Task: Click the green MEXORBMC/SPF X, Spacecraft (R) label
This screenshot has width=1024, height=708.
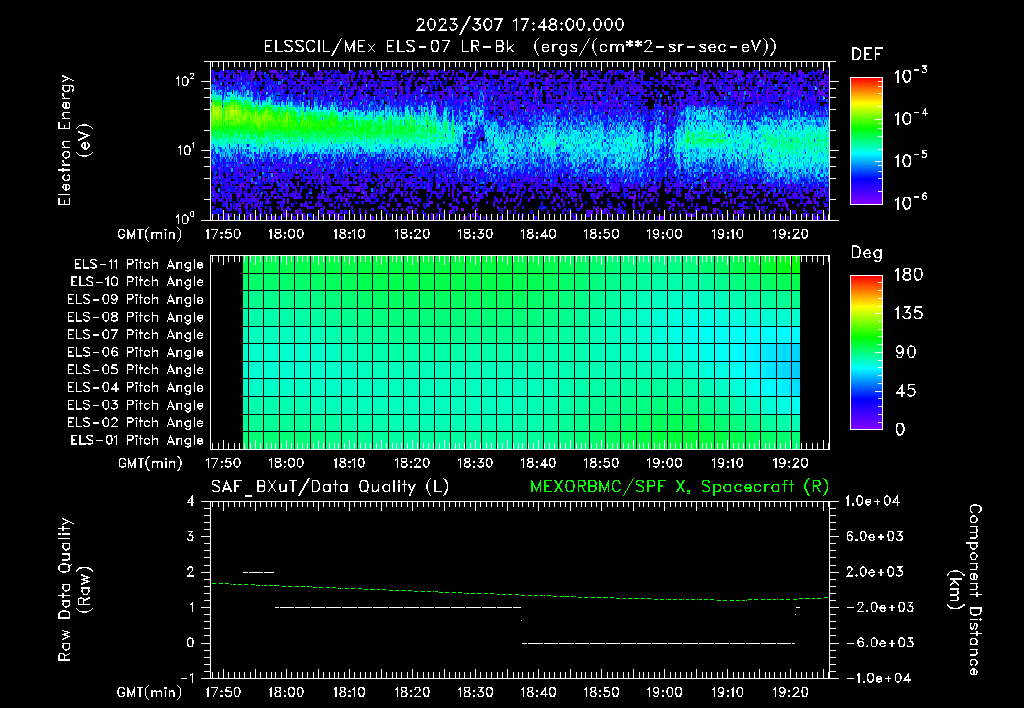Action: 679,487
